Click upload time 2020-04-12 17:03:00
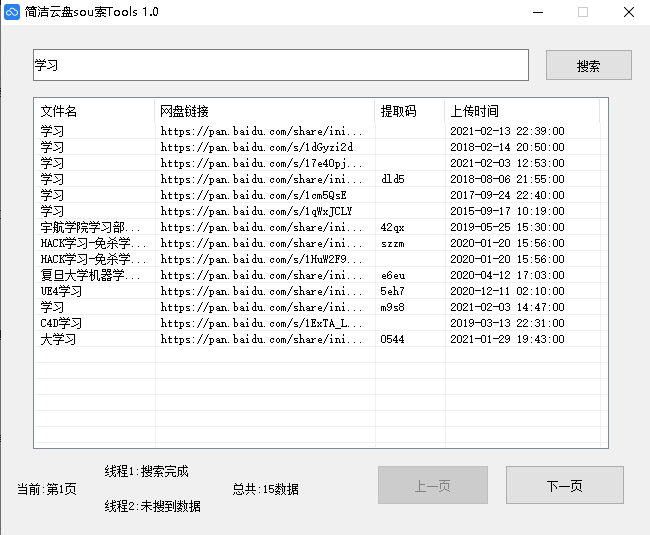 tap(507, 275)
